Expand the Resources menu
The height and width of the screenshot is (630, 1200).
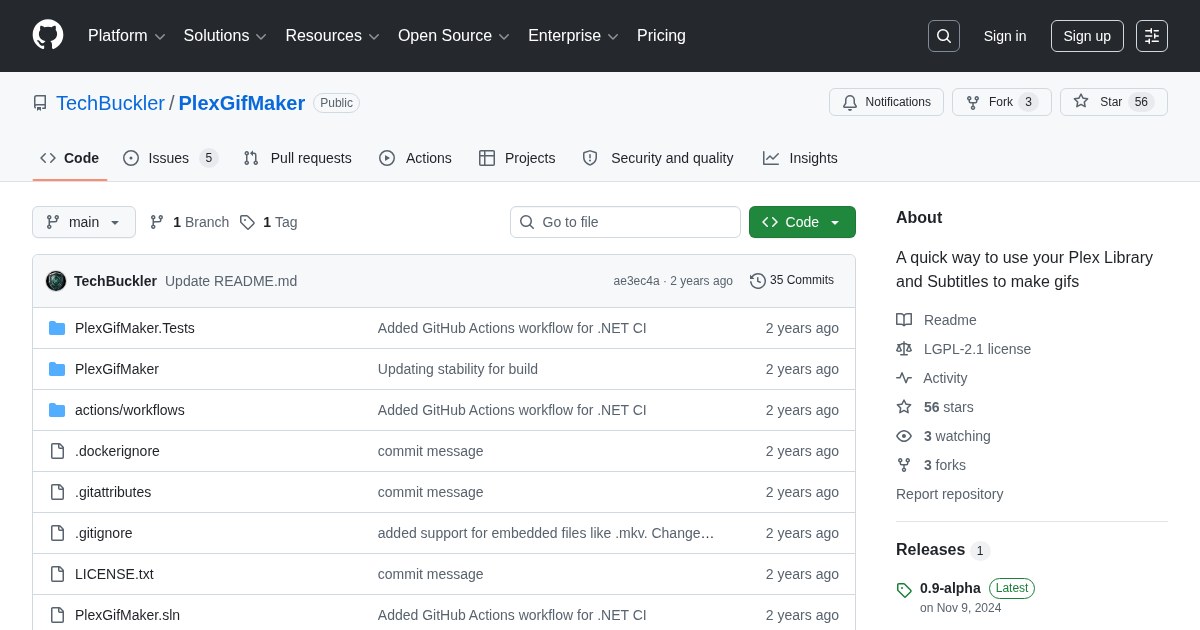point(332,36)
